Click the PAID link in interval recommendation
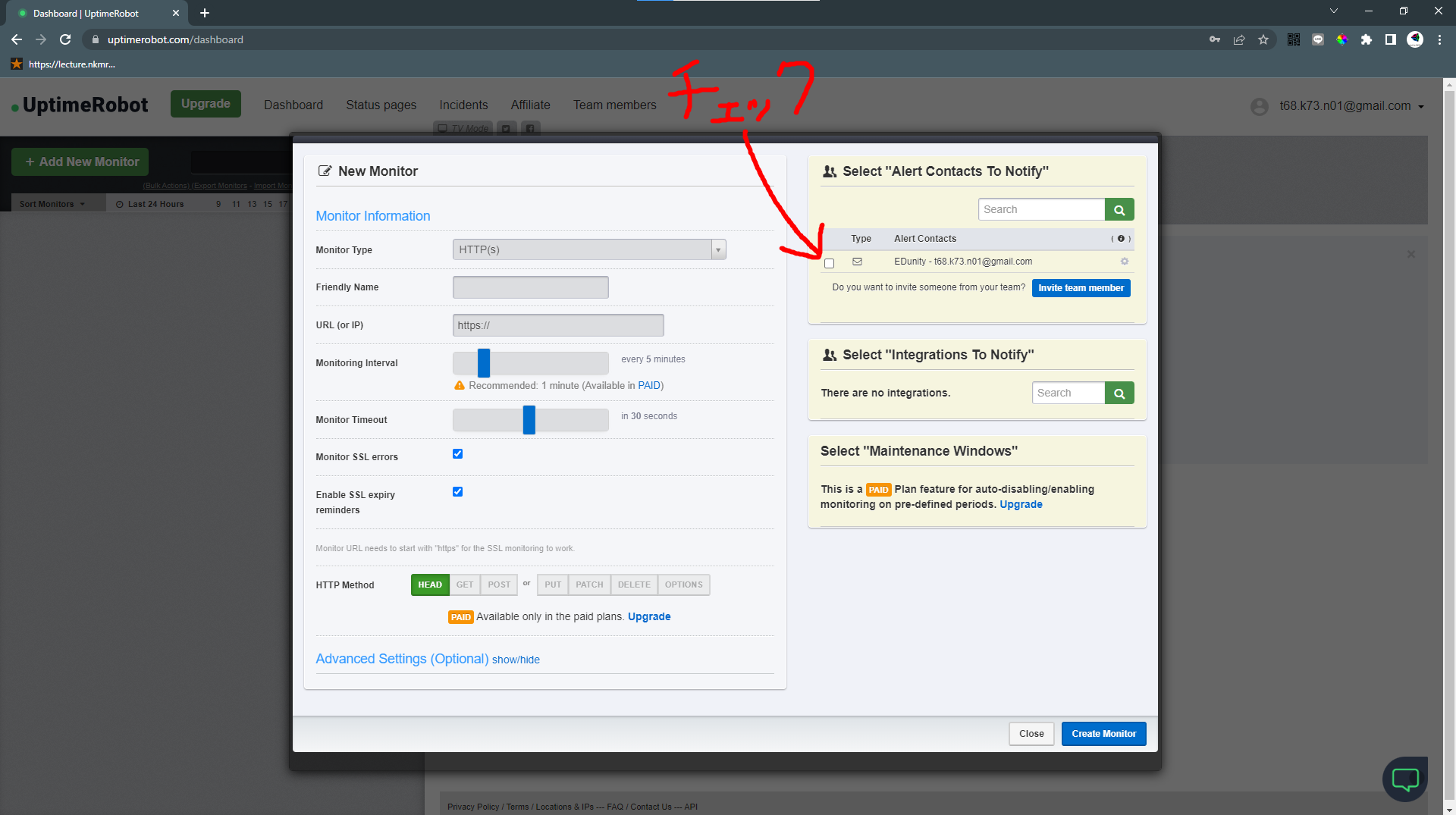 coord(649,385)
